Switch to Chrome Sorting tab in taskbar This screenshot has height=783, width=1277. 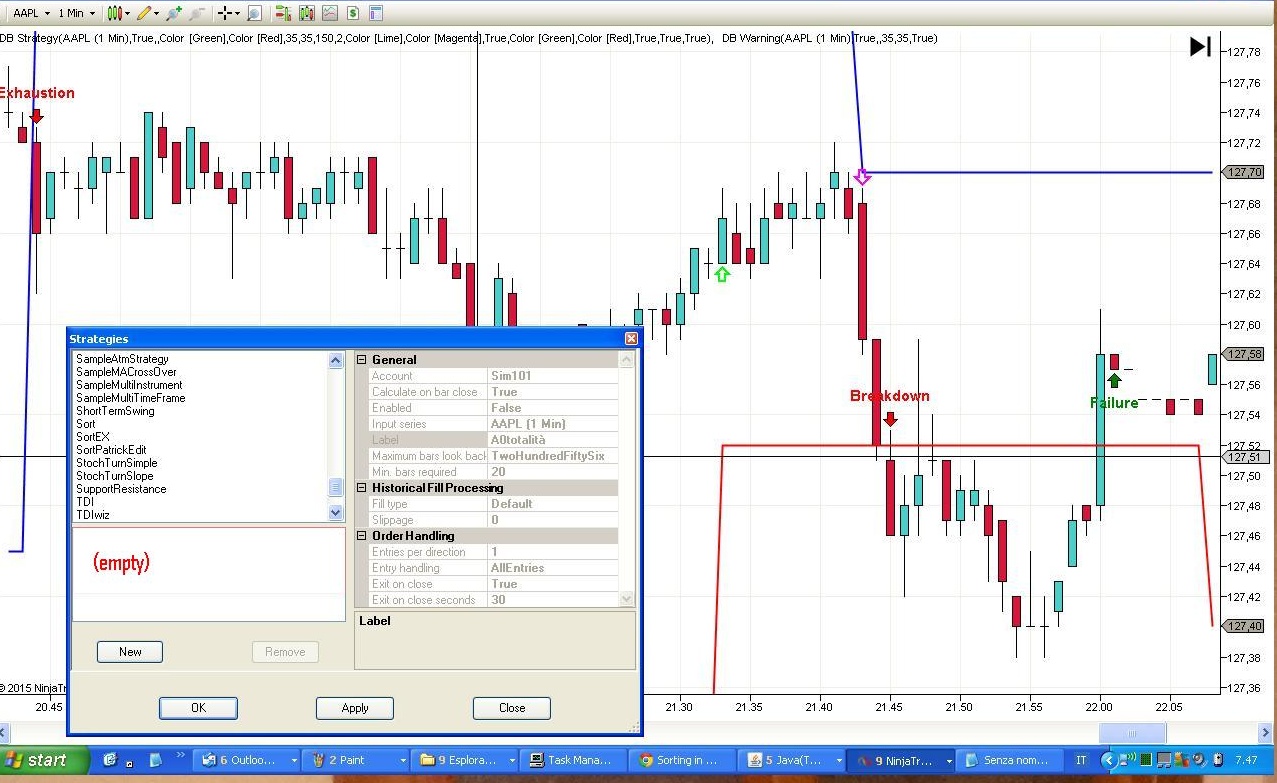click(x=684, y=760)
